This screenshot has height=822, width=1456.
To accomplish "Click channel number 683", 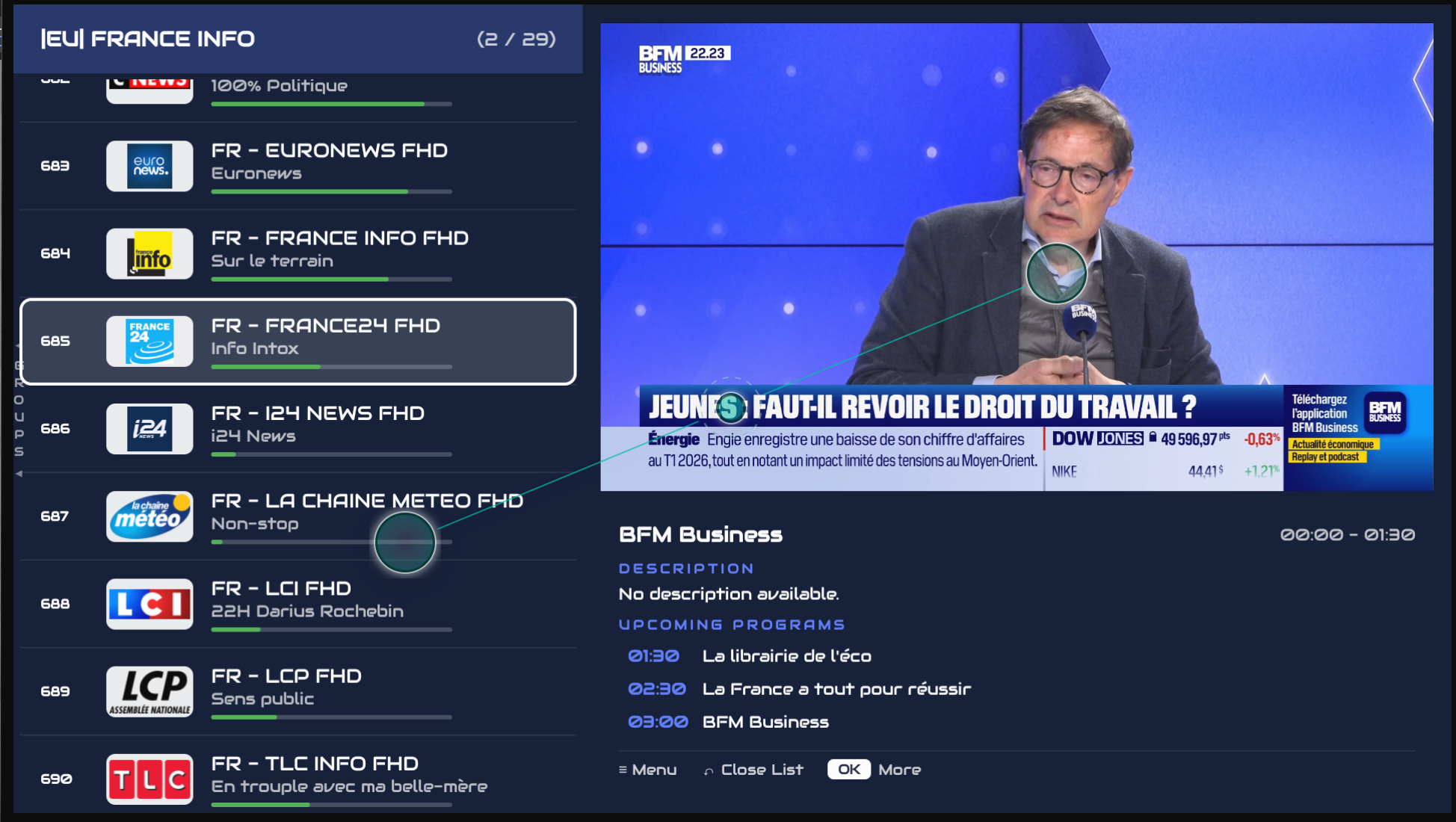I will click(55, 166).
